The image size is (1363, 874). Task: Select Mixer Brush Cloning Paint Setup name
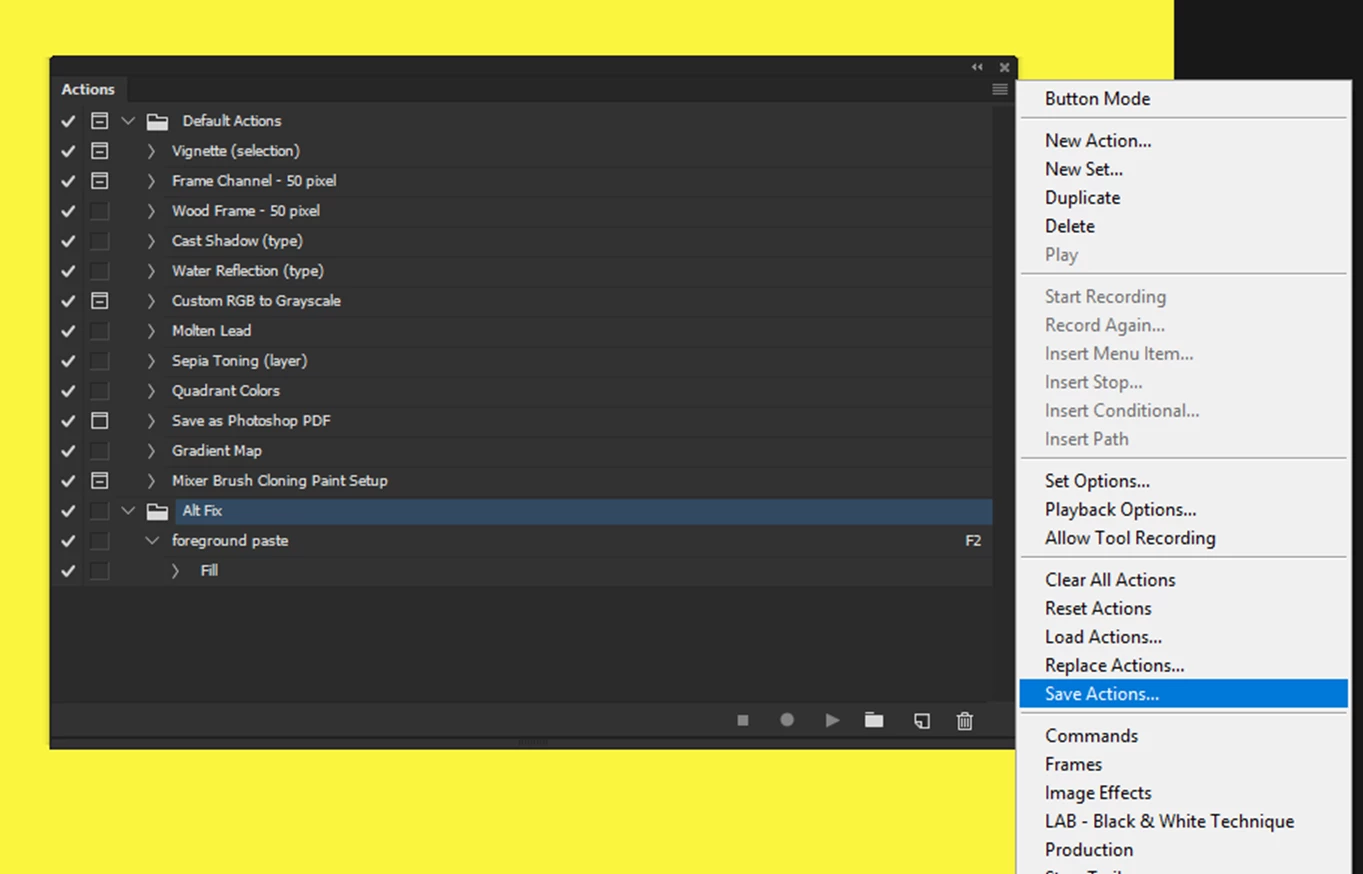279,481
